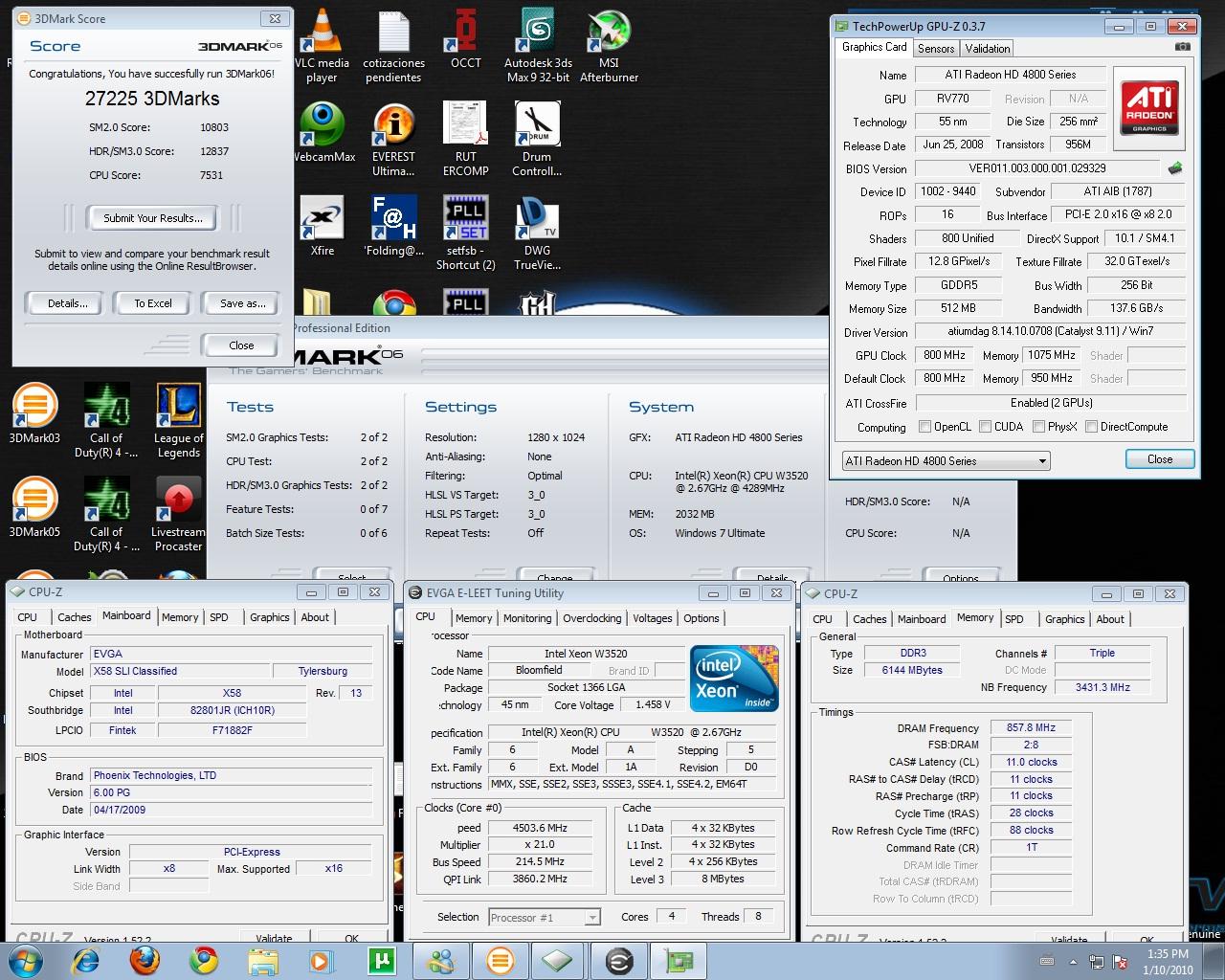Open SPD tab in right CPU-Z
The width and height of the screenshot is (1225, 980).
click(x=1014, y=619)
